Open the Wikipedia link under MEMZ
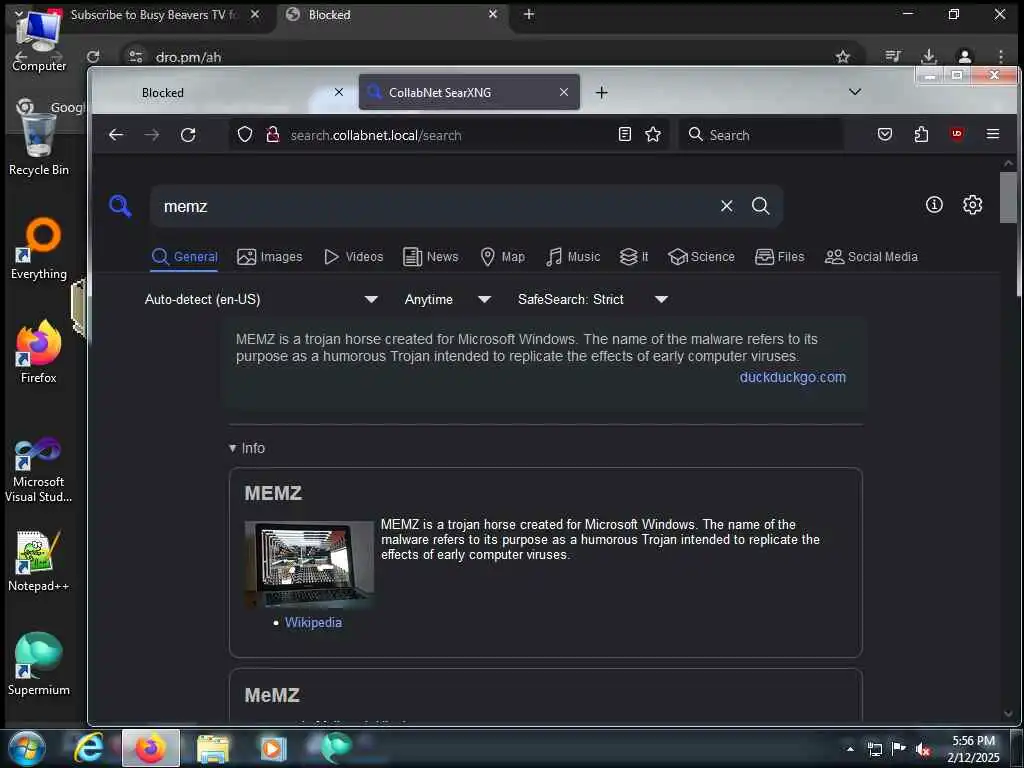The width and height of the screenshot is (1024, 768). [313, 622]
